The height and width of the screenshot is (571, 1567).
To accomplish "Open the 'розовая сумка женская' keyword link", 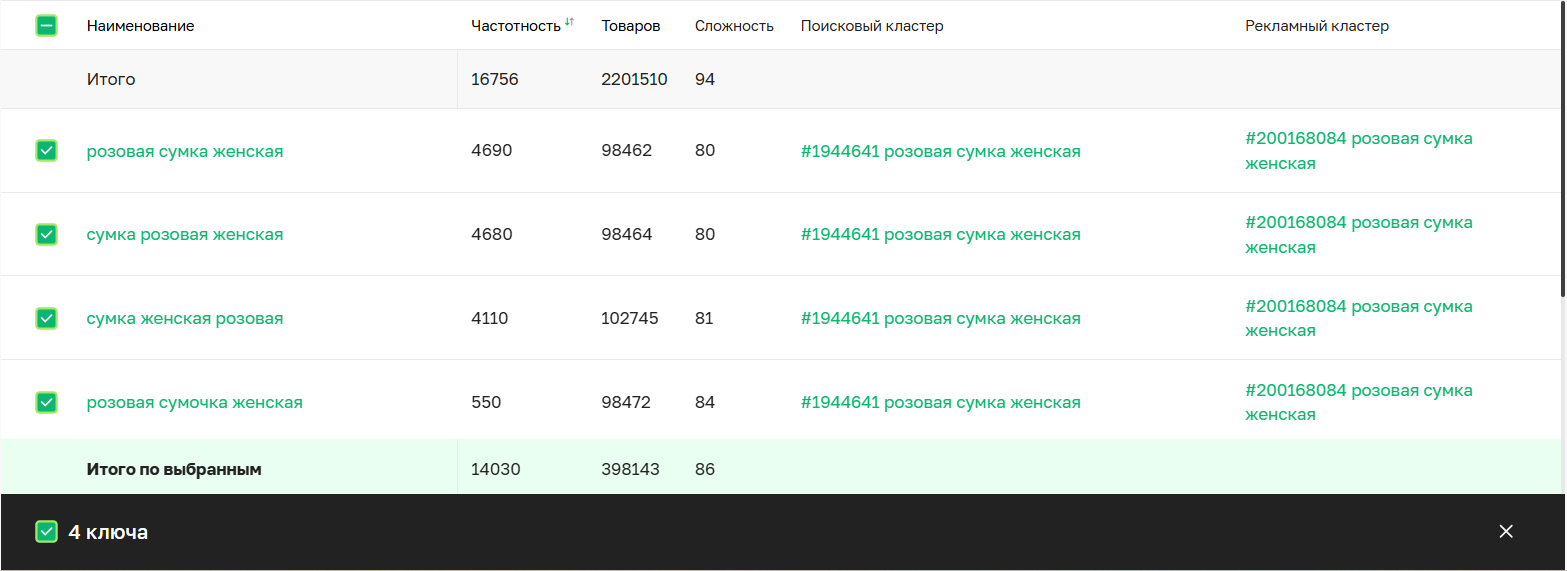I will (x=185, y=151).
